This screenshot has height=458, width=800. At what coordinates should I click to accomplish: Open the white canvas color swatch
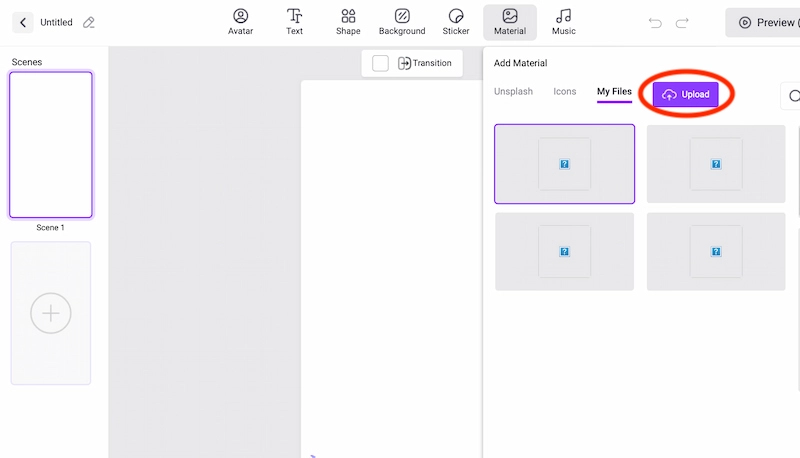point(380,63)
